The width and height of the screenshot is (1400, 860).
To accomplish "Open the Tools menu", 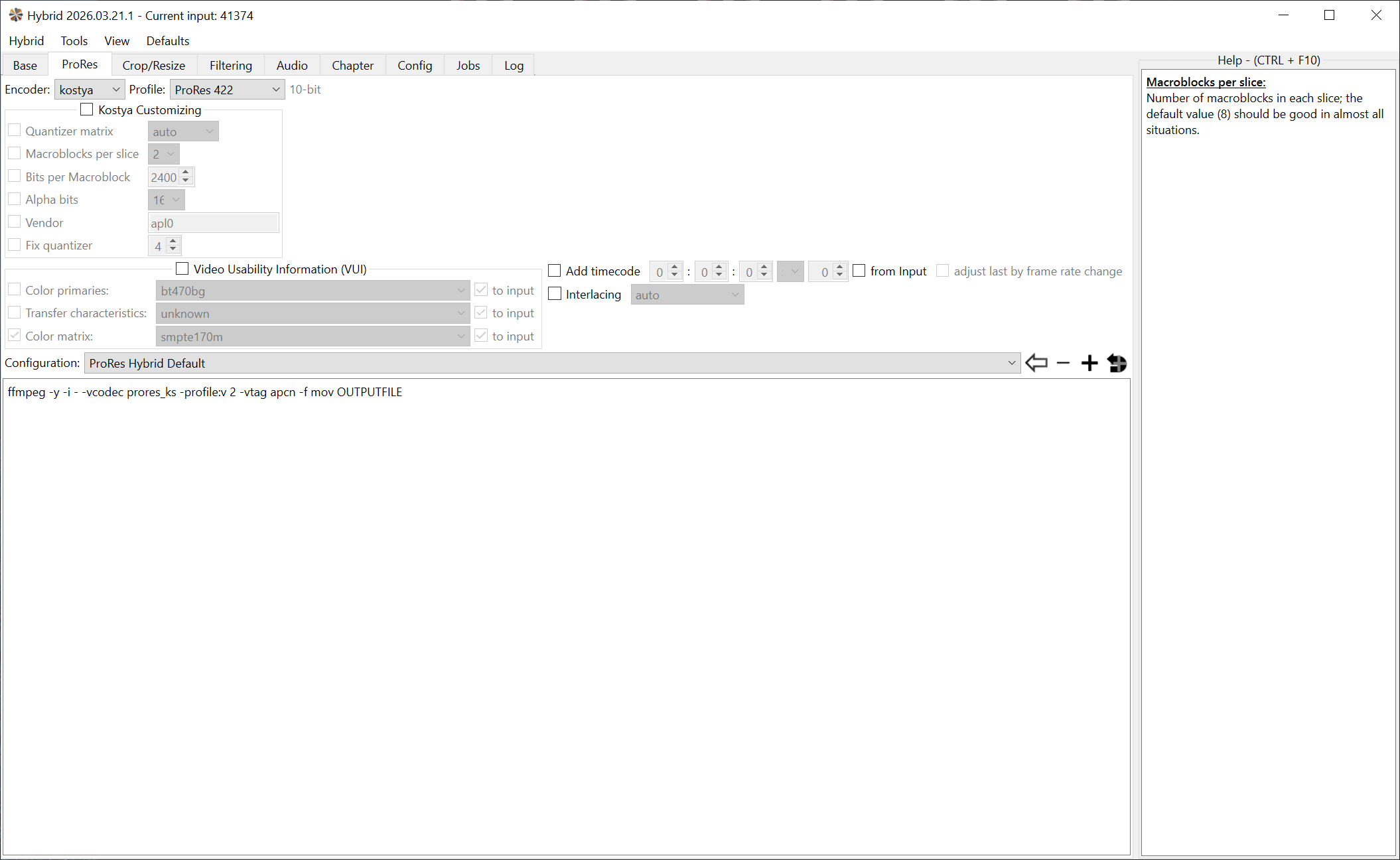I will (74, 40).
